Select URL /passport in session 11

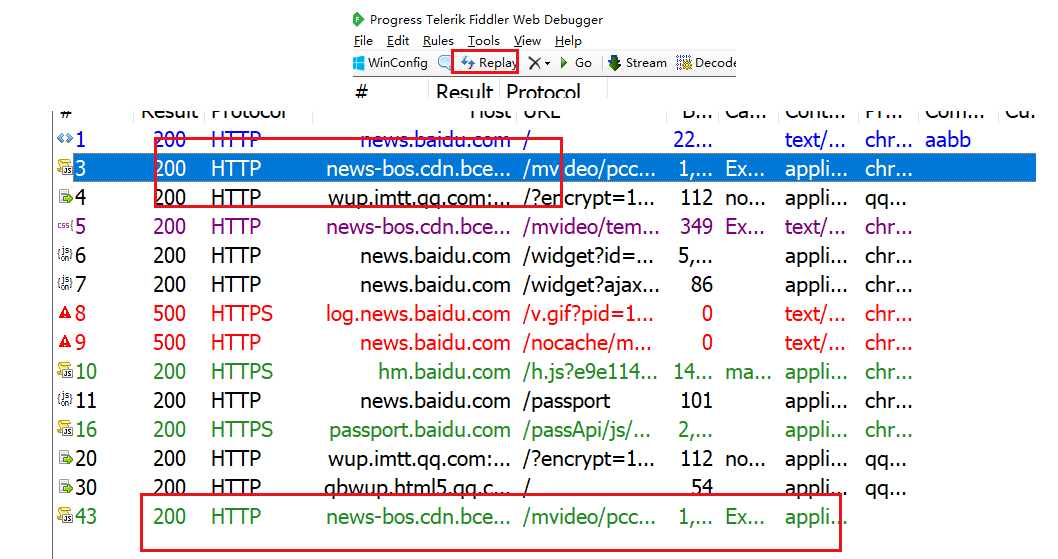point(567,402)
